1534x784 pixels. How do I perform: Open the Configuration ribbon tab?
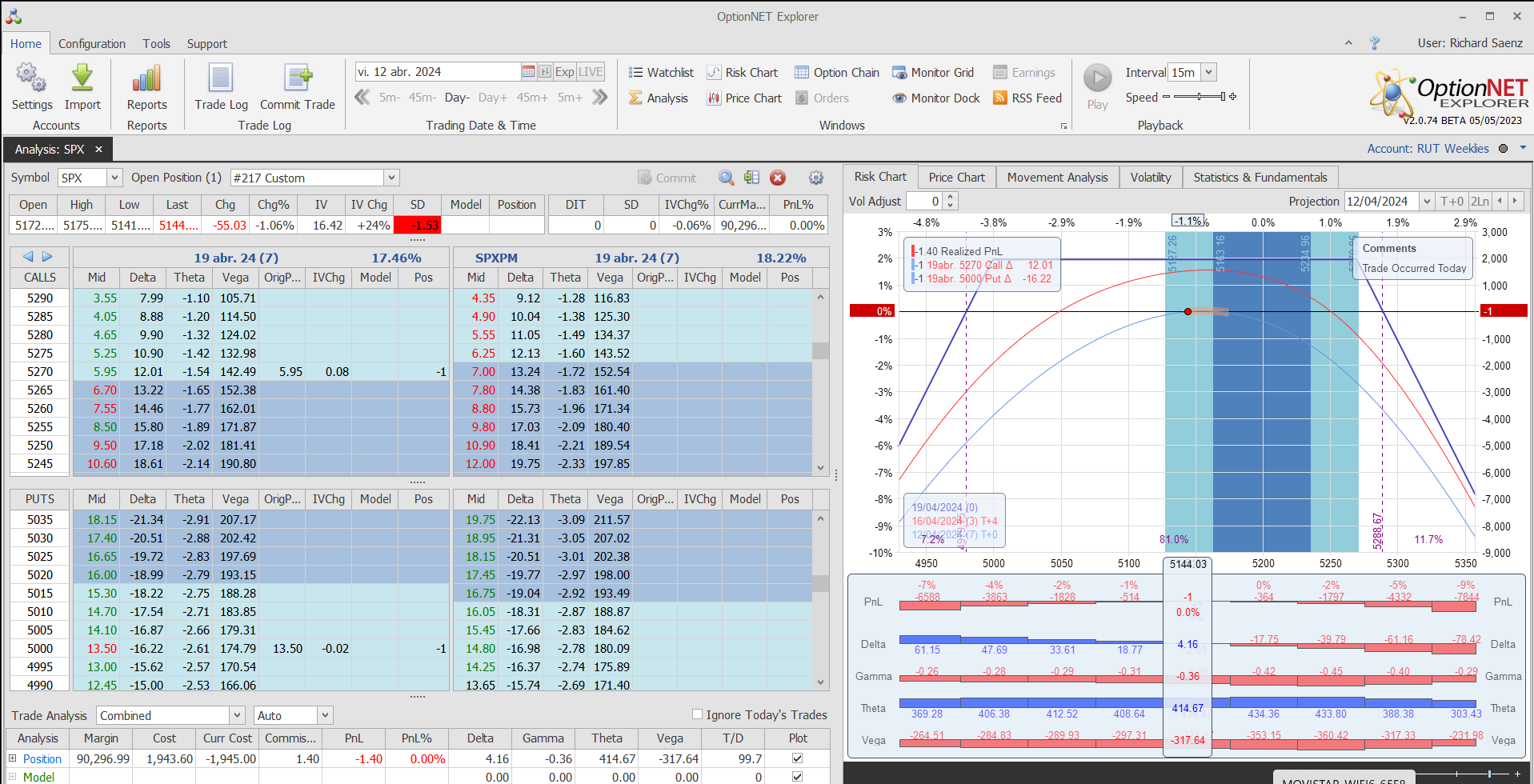91,44
